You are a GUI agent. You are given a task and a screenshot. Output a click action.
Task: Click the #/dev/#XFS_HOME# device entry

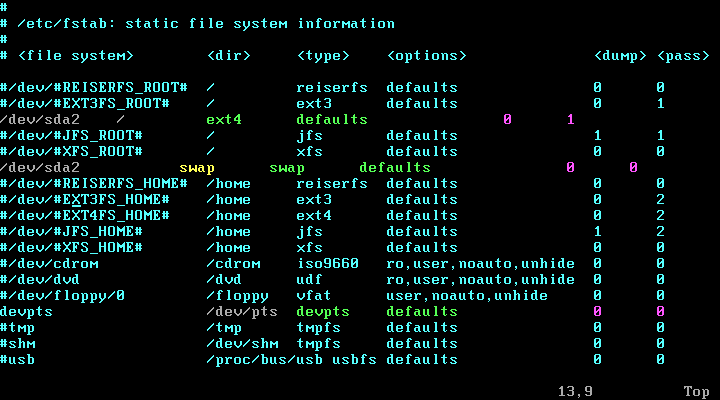[x=71, y=248]
